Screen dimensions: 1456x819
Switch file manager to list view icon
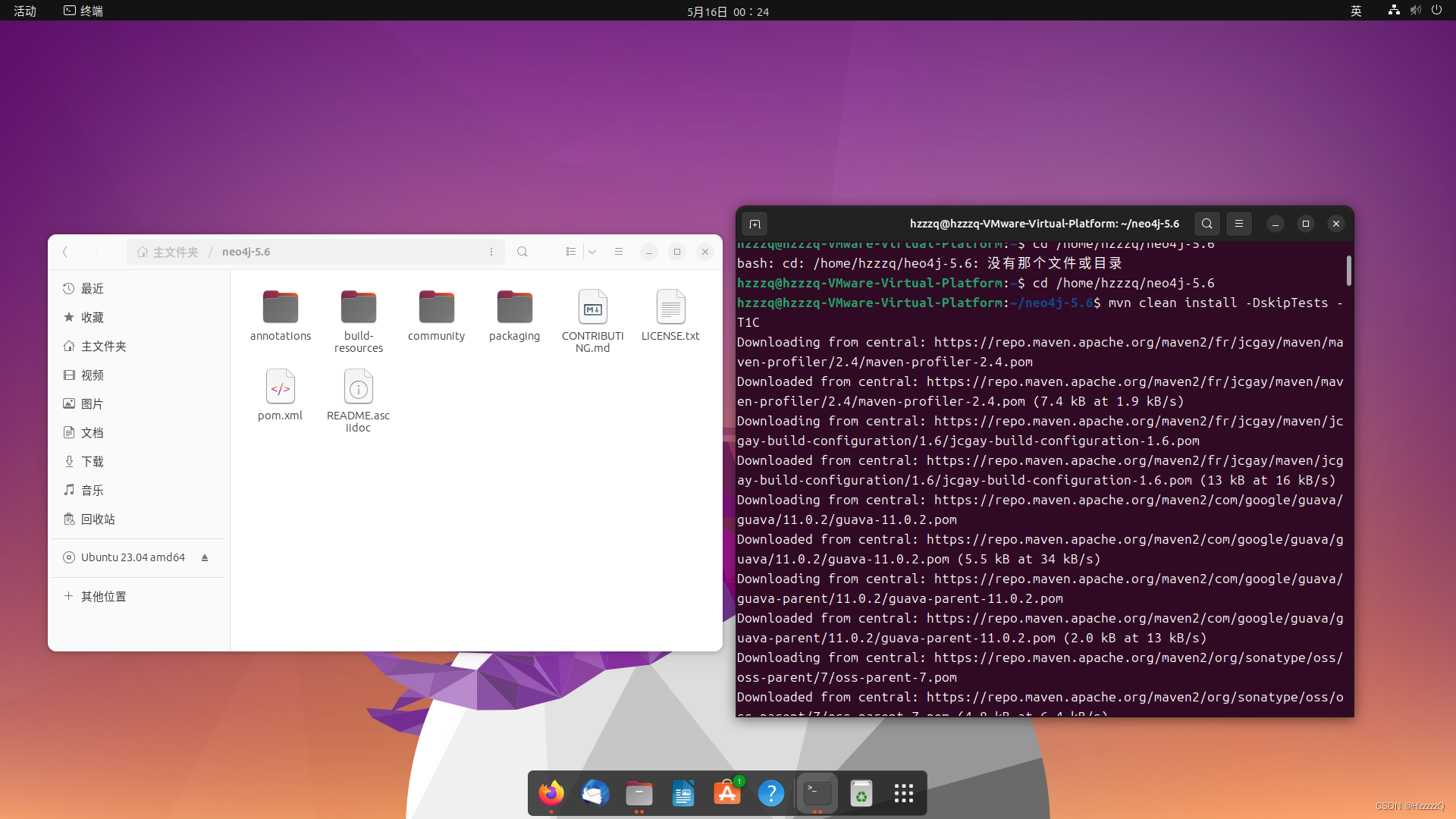coord(571,252)
